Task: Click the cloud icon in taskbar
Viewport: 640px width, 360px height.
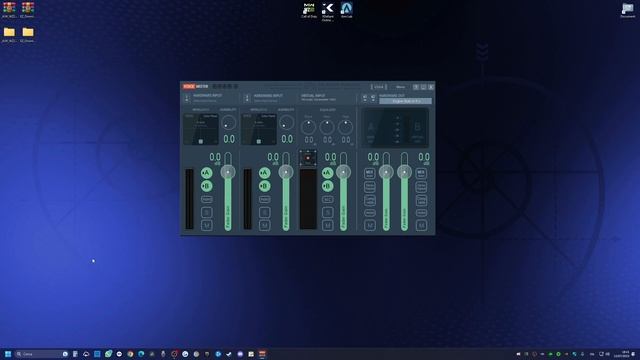Action: point(86,354)
